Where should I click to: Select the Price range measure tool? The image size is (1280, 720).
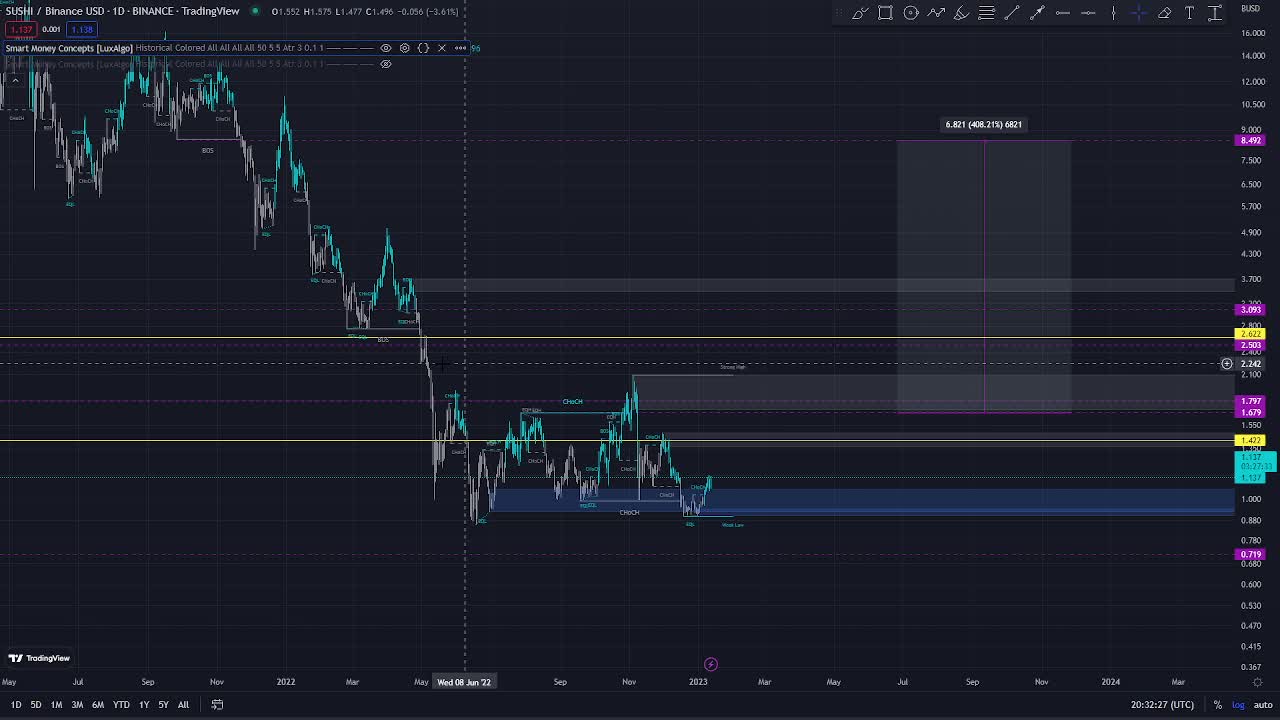point(1215,13)
